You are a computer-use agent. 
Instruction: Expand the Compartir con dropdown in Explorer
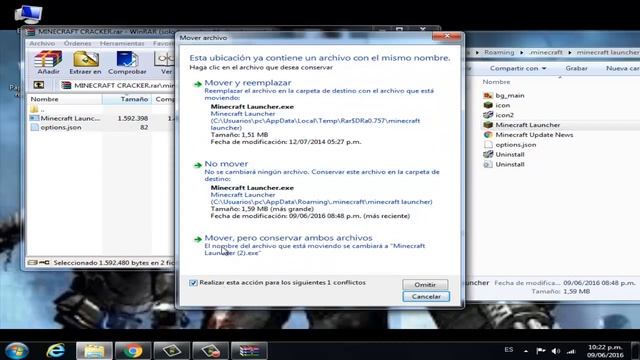518,68
